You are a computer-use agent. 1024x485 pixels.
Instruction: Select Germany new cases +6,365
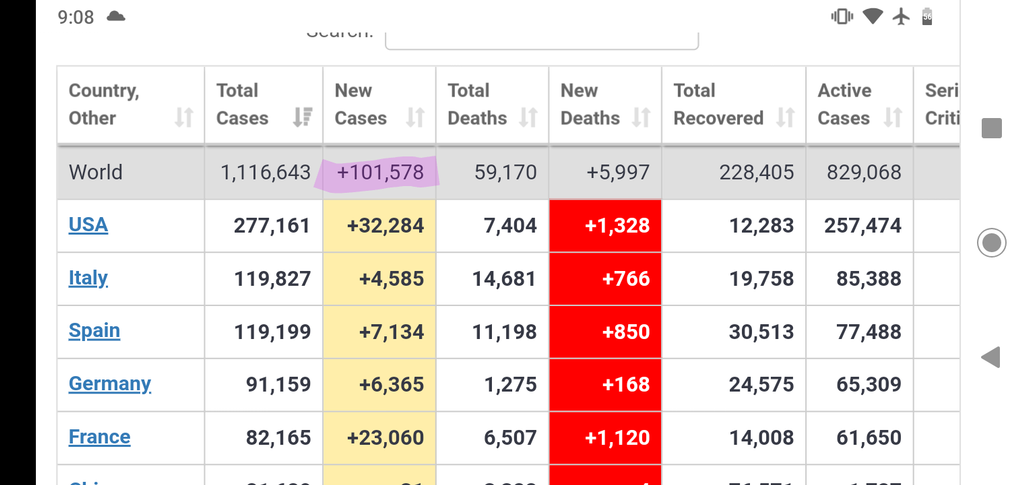(x=391, y=384)
